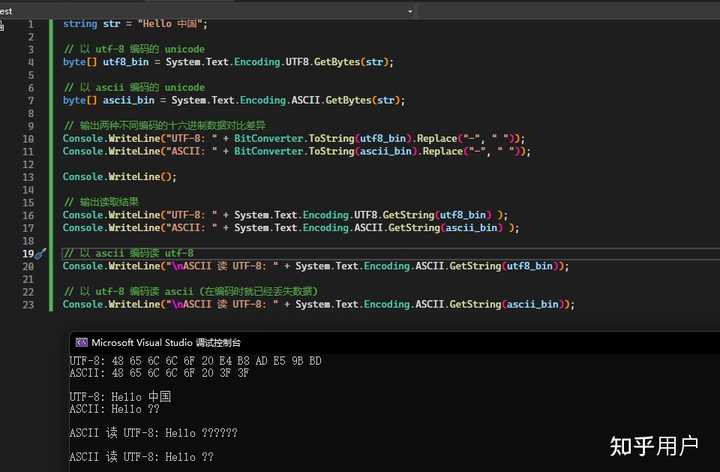Viewport: 720px width, 472px height.
Task: Click line number 23 in the gutter
Action: coord(28,304)
